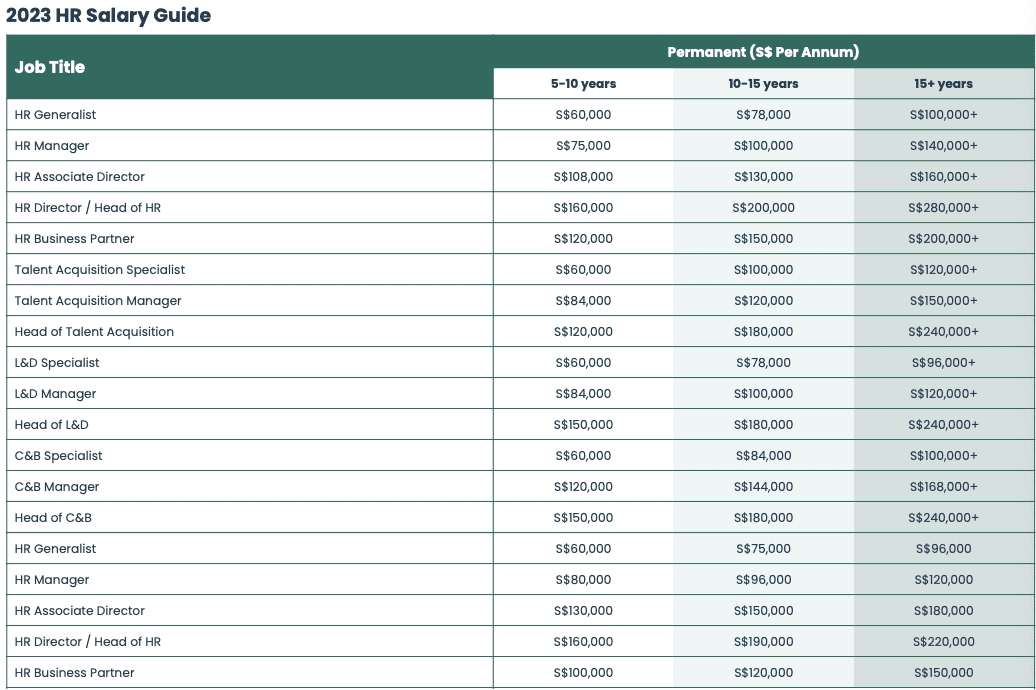Select the L&D Specialist job title
The width and height of the screenshot is (1036, 690).
(57, 363)
